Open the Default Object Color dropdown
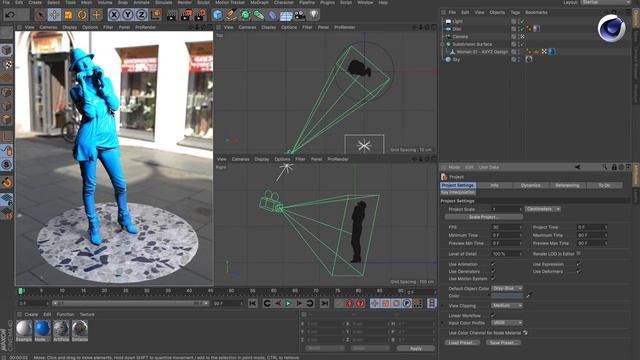This screenshot has width=640, height=360. tap(507, 288)
